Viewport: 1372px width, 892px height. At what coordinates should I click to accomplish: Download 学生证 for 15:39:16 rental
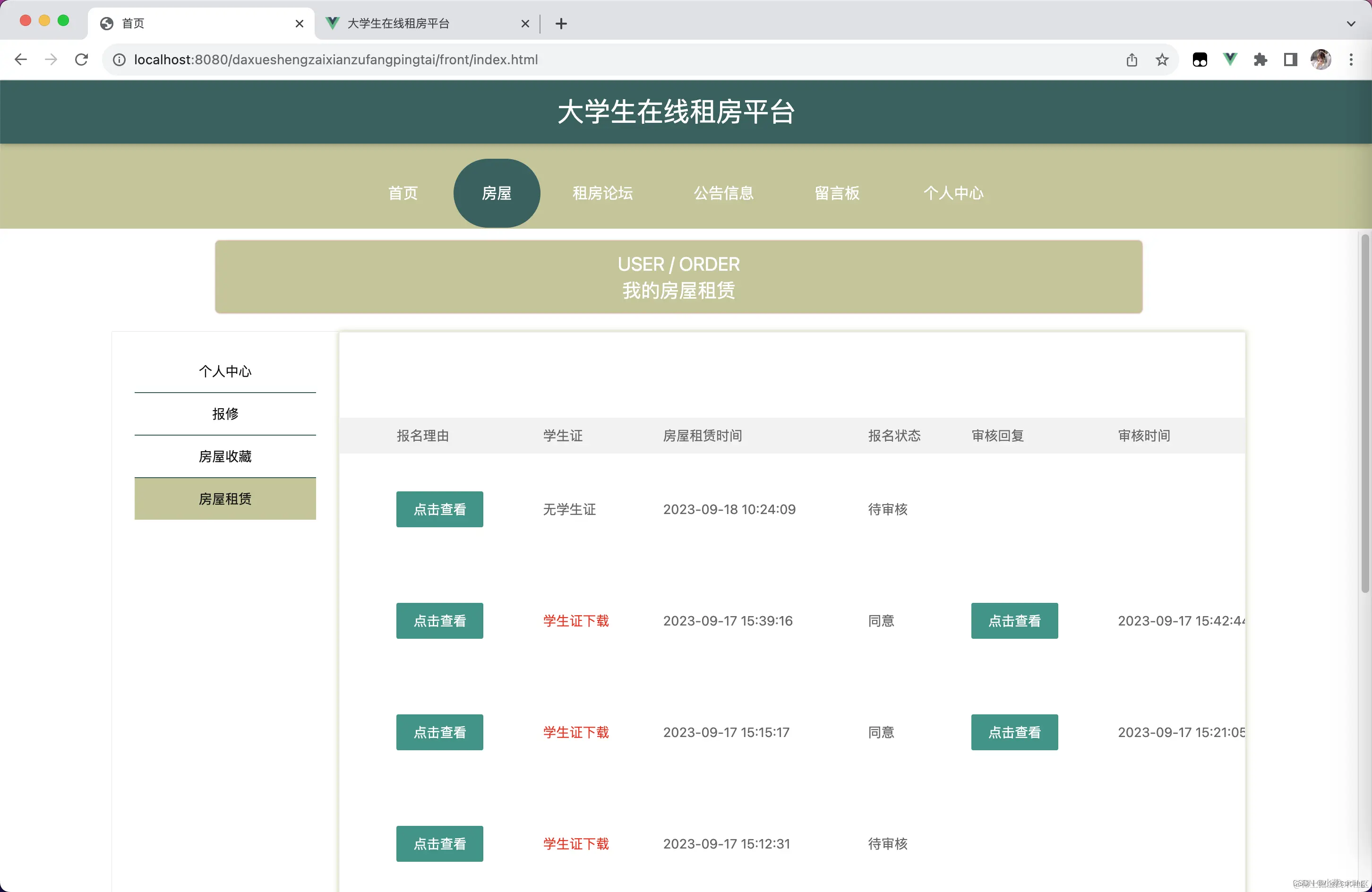[x=575, y=620]
